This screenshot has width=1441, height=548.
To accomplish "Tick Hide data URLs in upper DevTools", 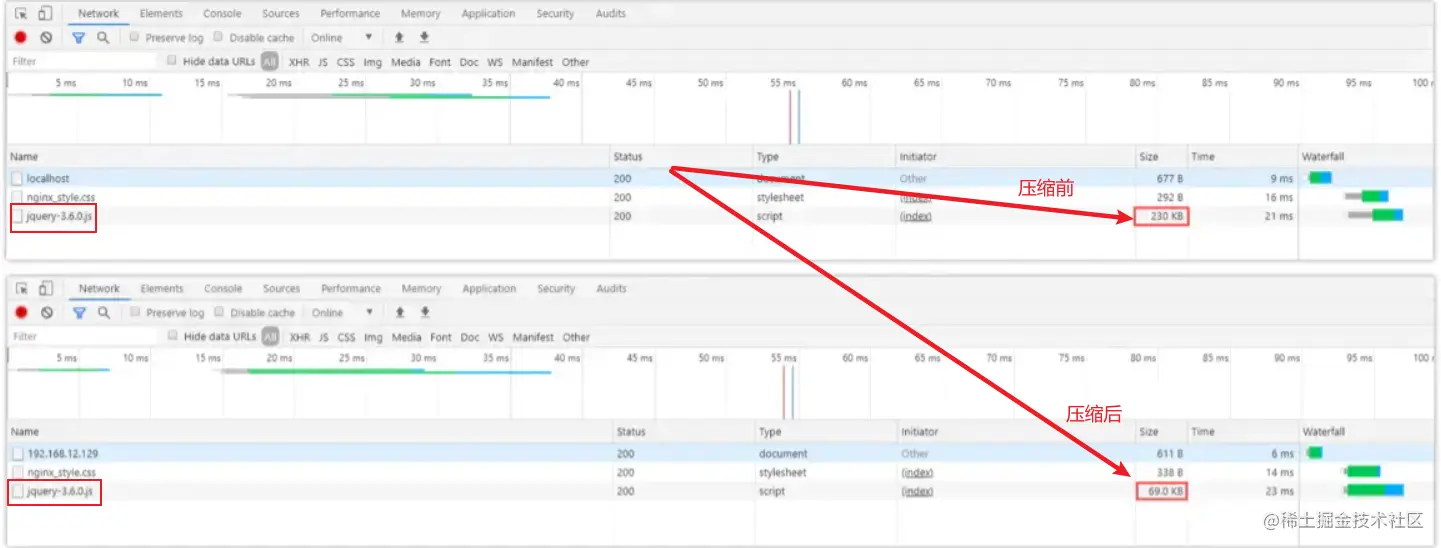I will coord(172,61).
